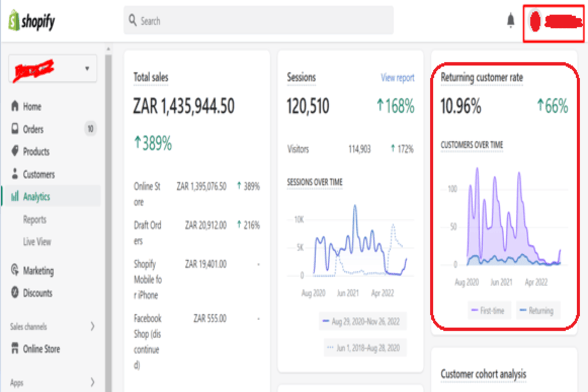Click the sidebar scrollbar up arrow
The width and height of the screenshot is (588, 392).
(x=108, y=49)
